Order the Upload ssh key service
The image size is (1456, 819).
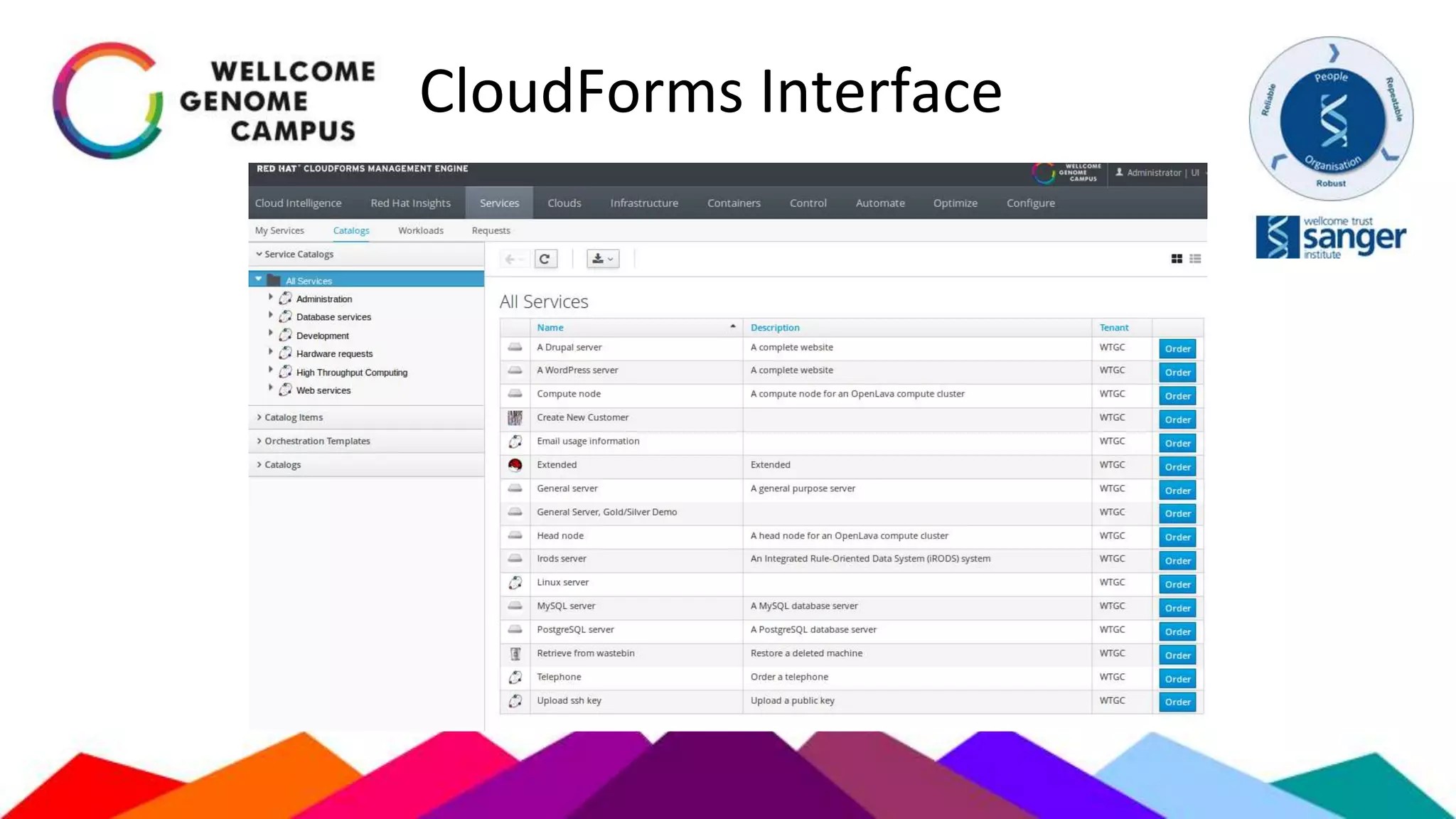pos(1177,702)
